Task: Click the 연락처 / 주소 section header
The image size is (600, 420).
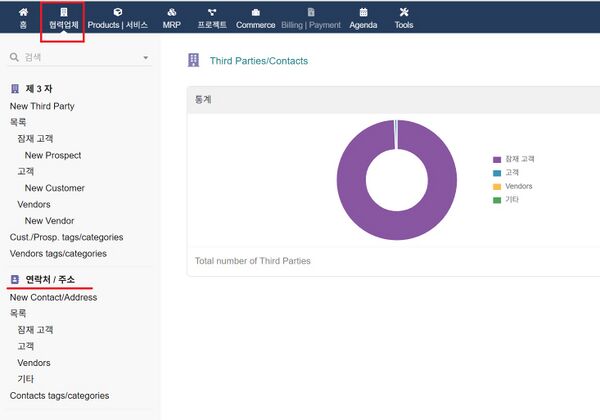Action: point(50,279)
